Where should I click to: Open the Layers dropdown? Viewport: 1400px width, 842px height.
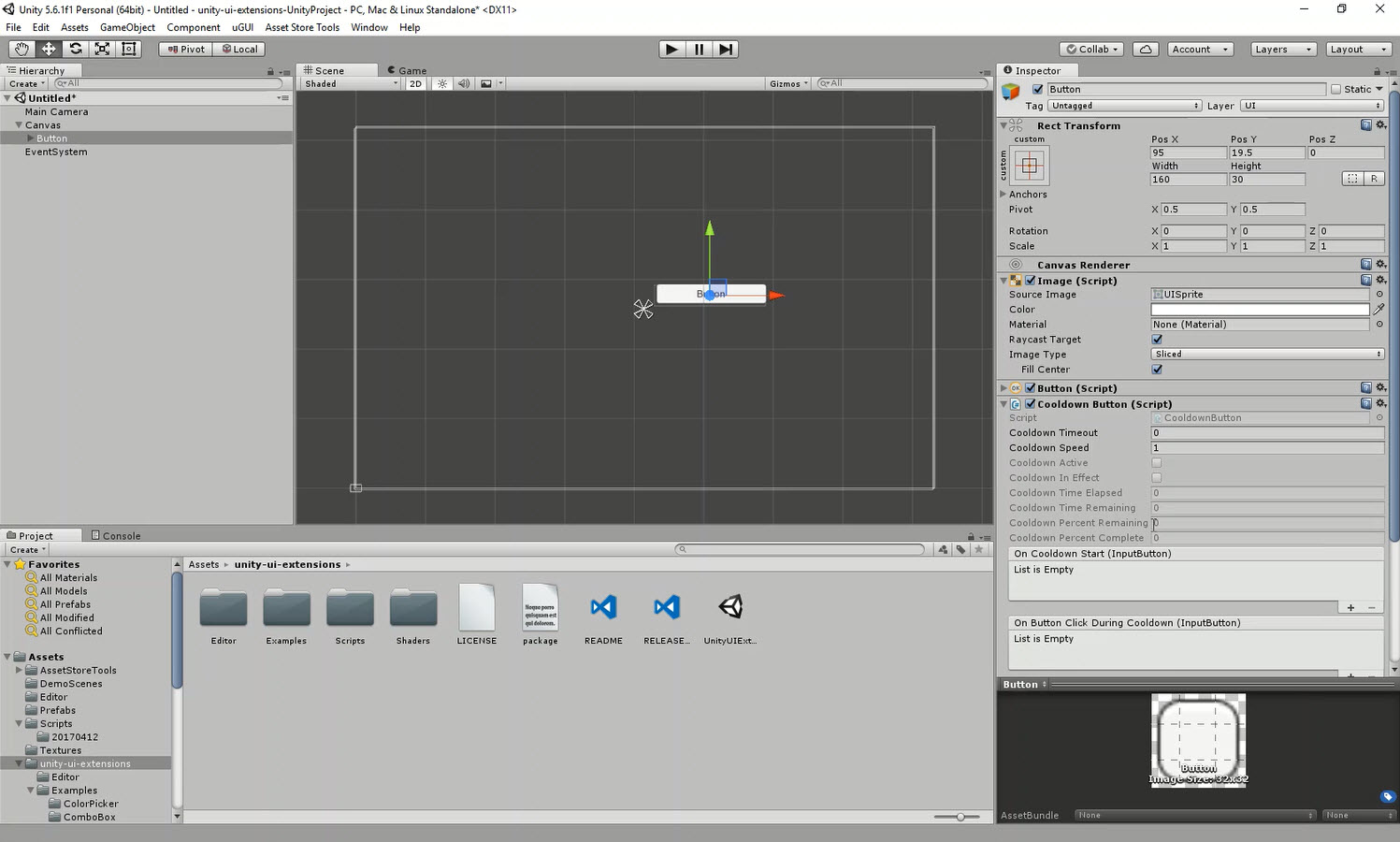click(x=1283, y=50)
